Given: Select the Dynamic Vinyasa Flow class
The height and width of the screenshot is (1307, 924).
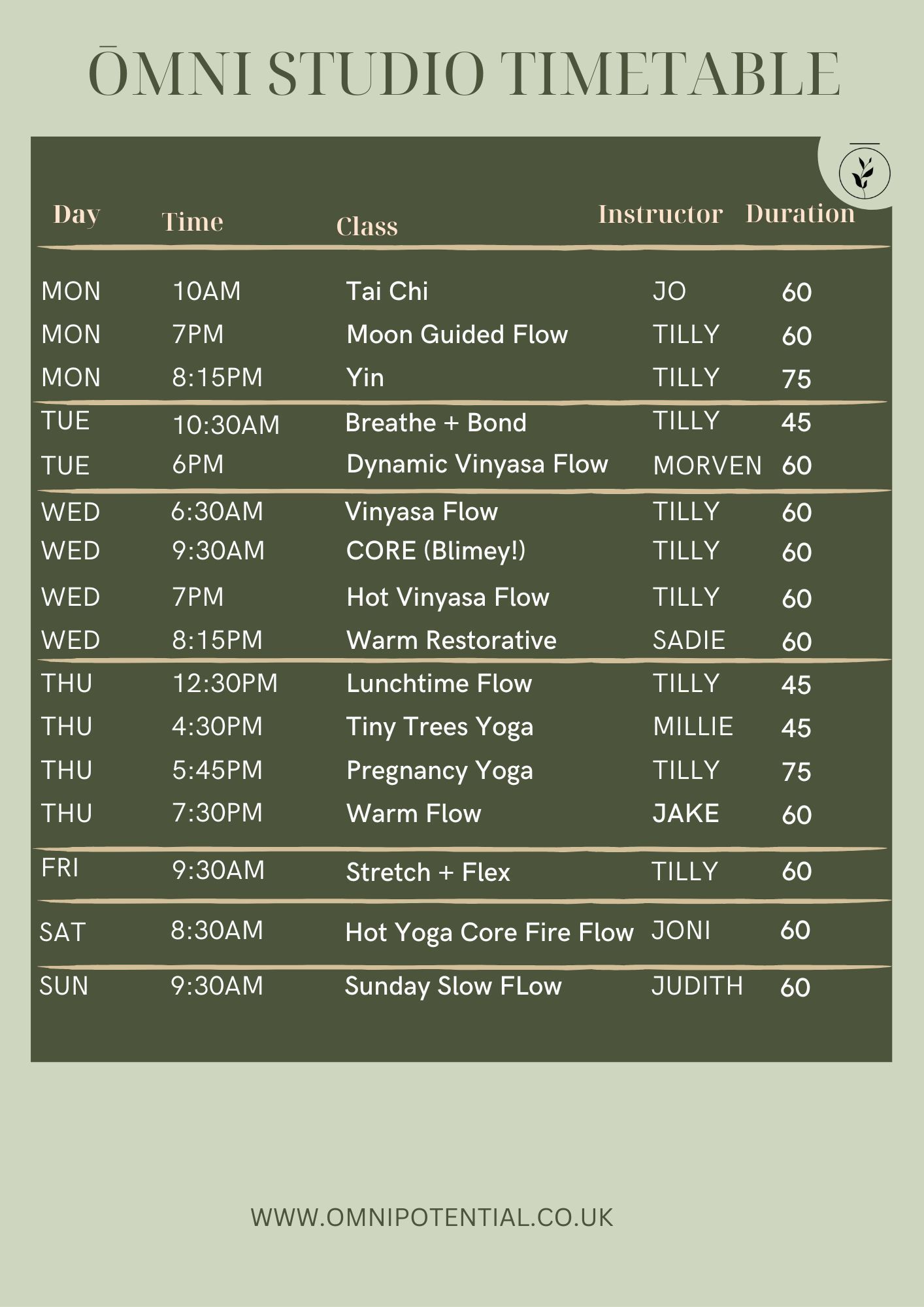Looking at the screenshot, I should click(477, 464).
